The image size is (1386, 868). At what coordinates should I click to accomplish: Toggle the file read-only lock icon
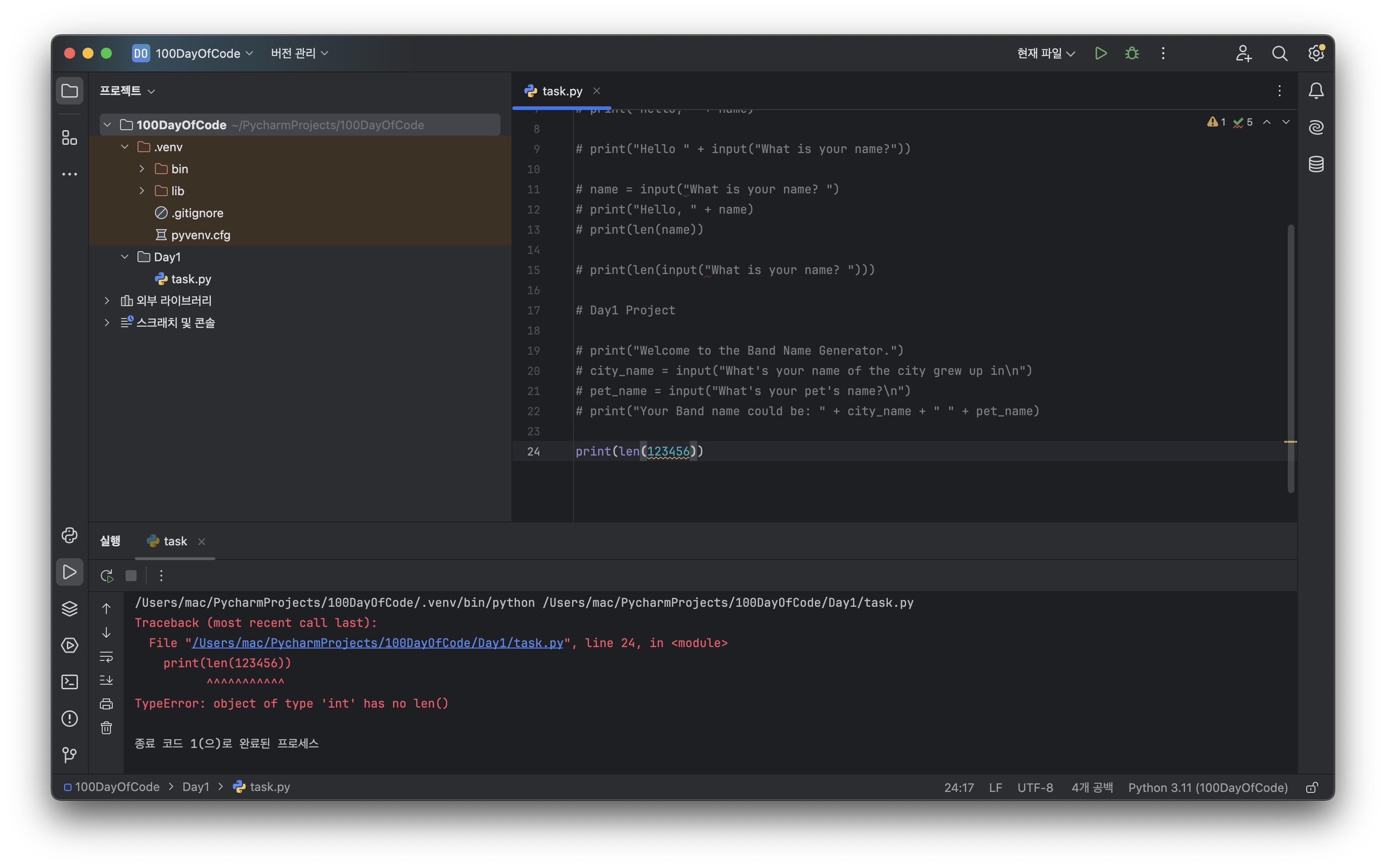(1311, 788)
